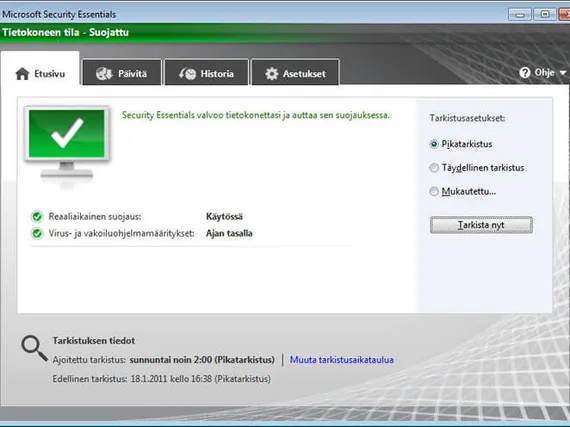Click the Edellinen tarkistus 18.1.2011 line
This screenshot has width=570, height=427.
162,379
